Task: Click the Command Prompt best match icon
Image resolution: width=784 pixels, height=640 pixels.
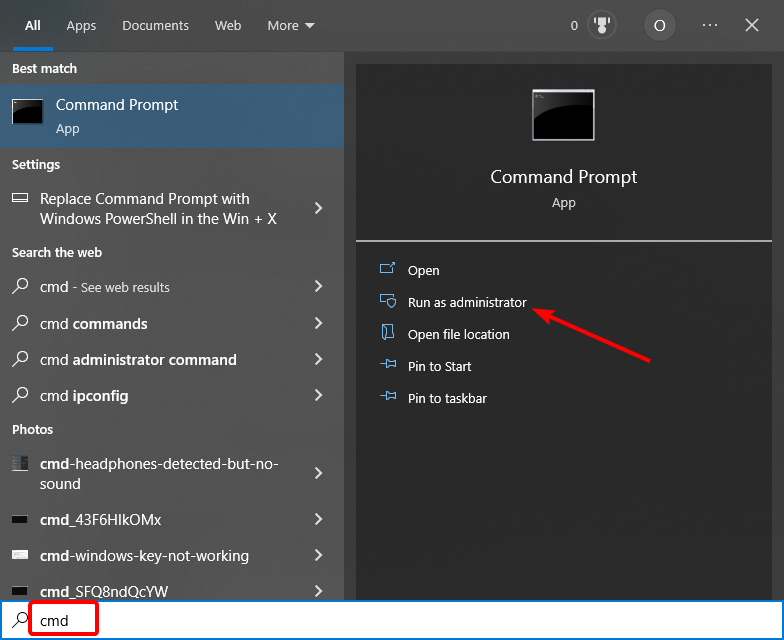Action: 27,112
